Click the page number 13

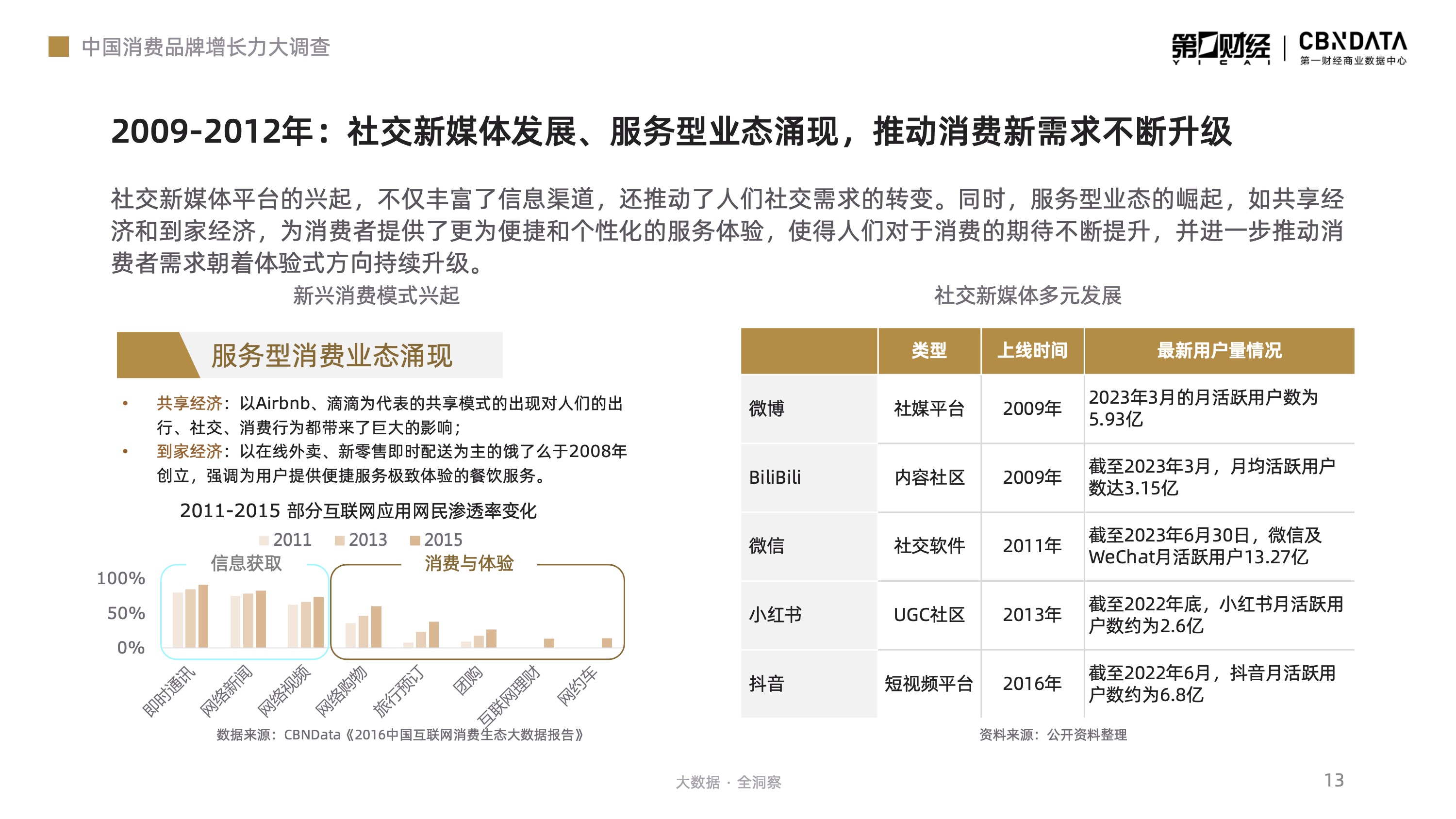click(1334, 780)
